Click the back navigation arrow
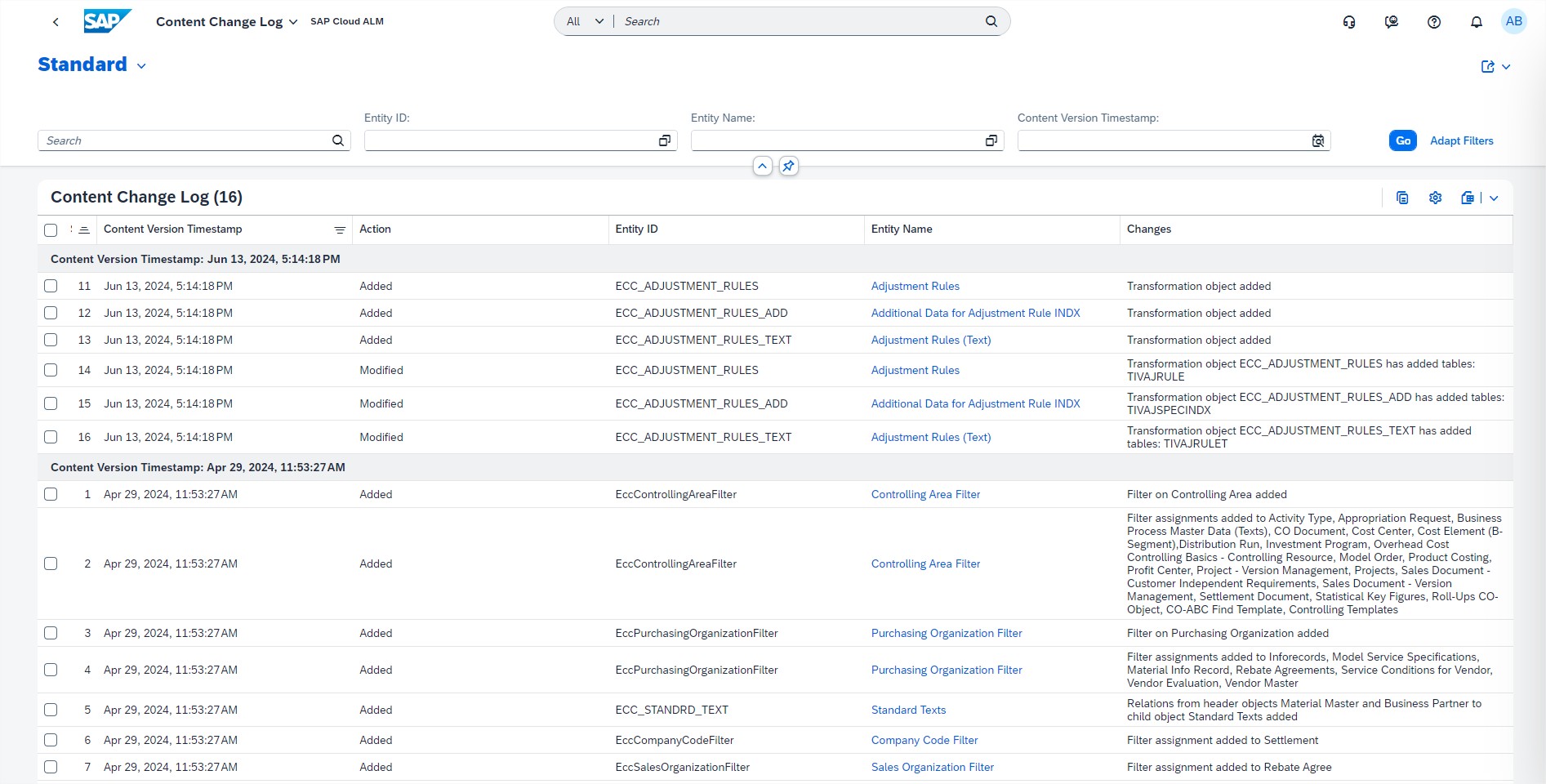Viewport: 1546px width, 784px height. click(x=56, y=22)
